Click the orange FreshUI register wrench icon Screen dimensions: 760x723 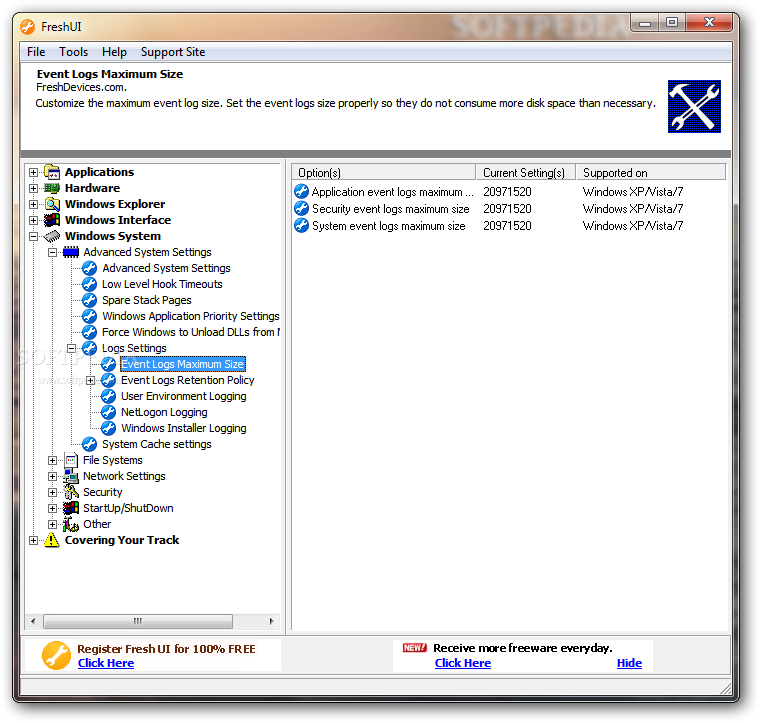point(56,655)
